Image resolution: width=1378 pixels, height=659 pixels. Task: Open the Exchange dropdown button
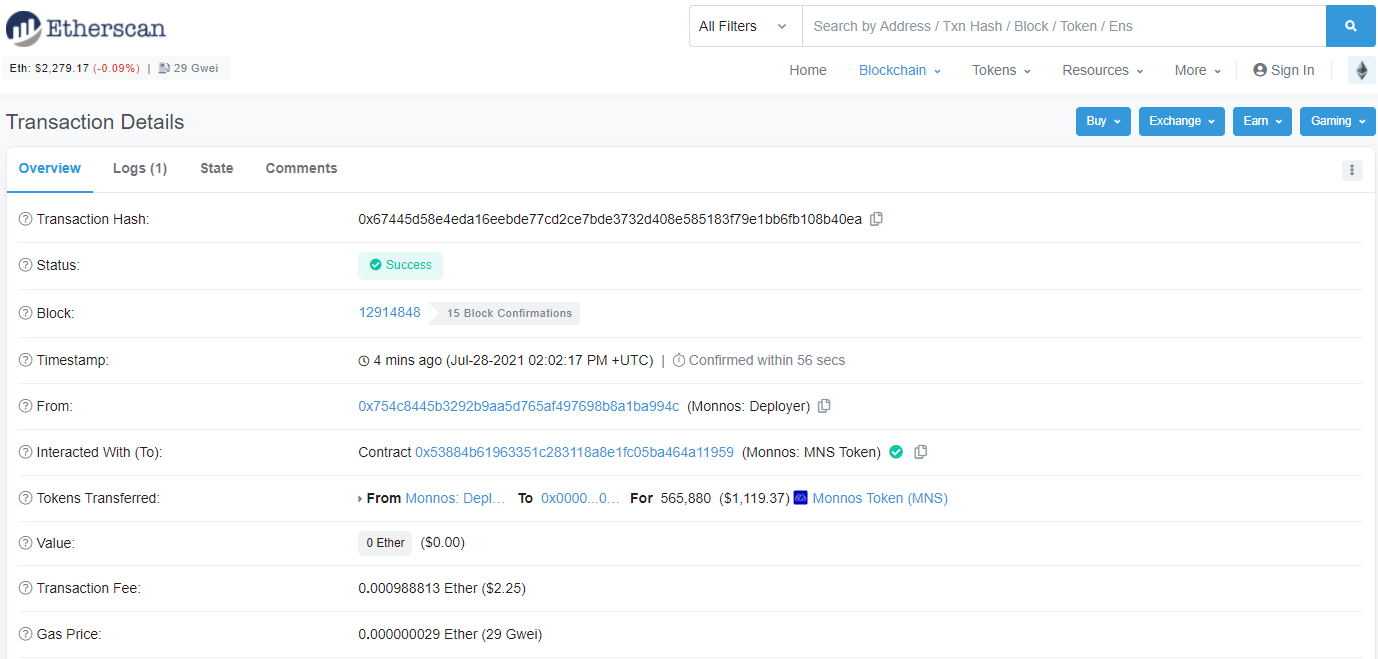click(1182, 121)
